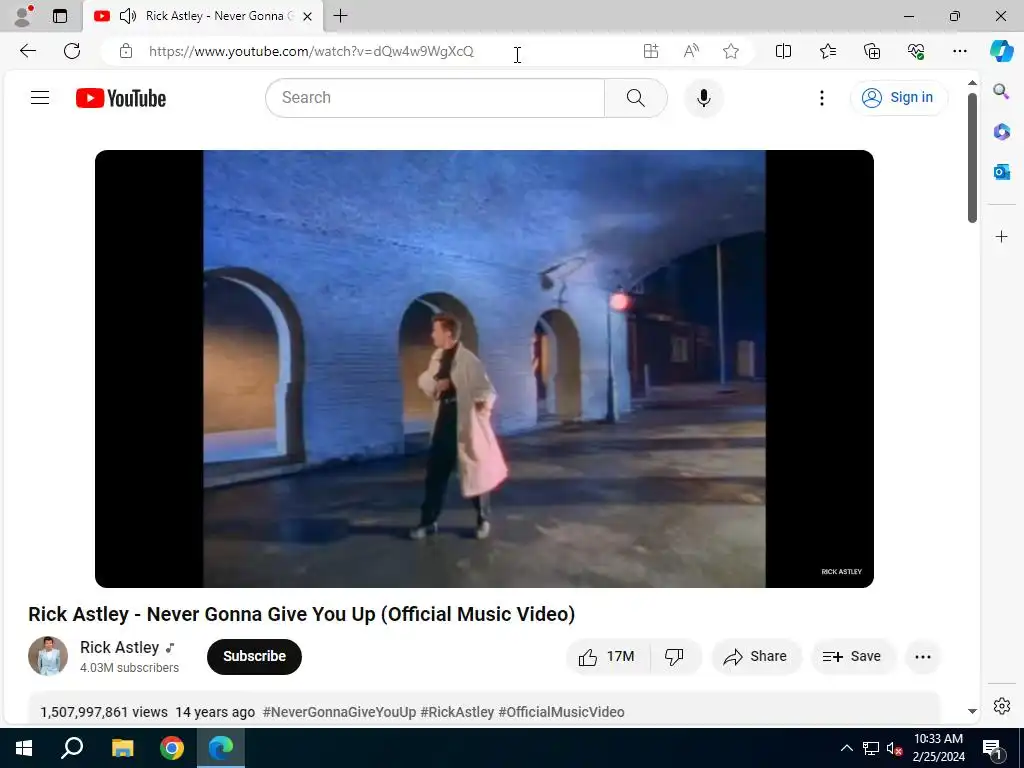This screenshot has width=1024, height=768.
Task: Select Microsoft Edge on taskbar
Action: [x=221, y=748]
